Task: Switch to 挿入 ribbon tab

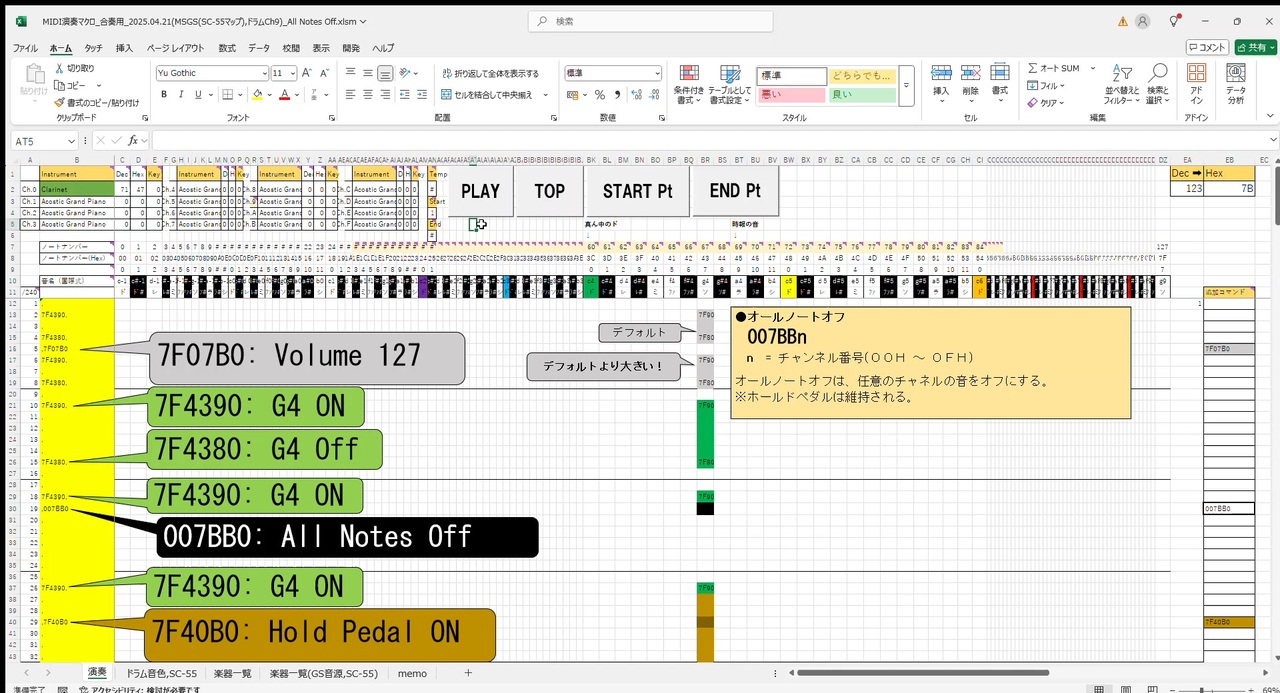Action: click(124, 48)
